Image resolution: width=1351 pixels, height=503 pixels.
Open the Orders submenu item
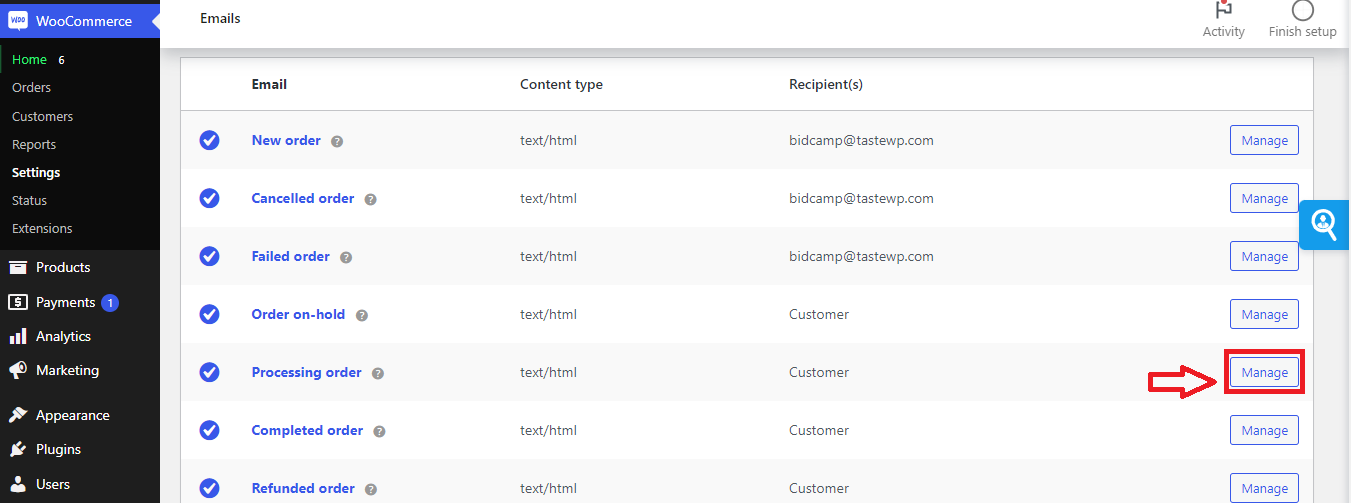31,88
